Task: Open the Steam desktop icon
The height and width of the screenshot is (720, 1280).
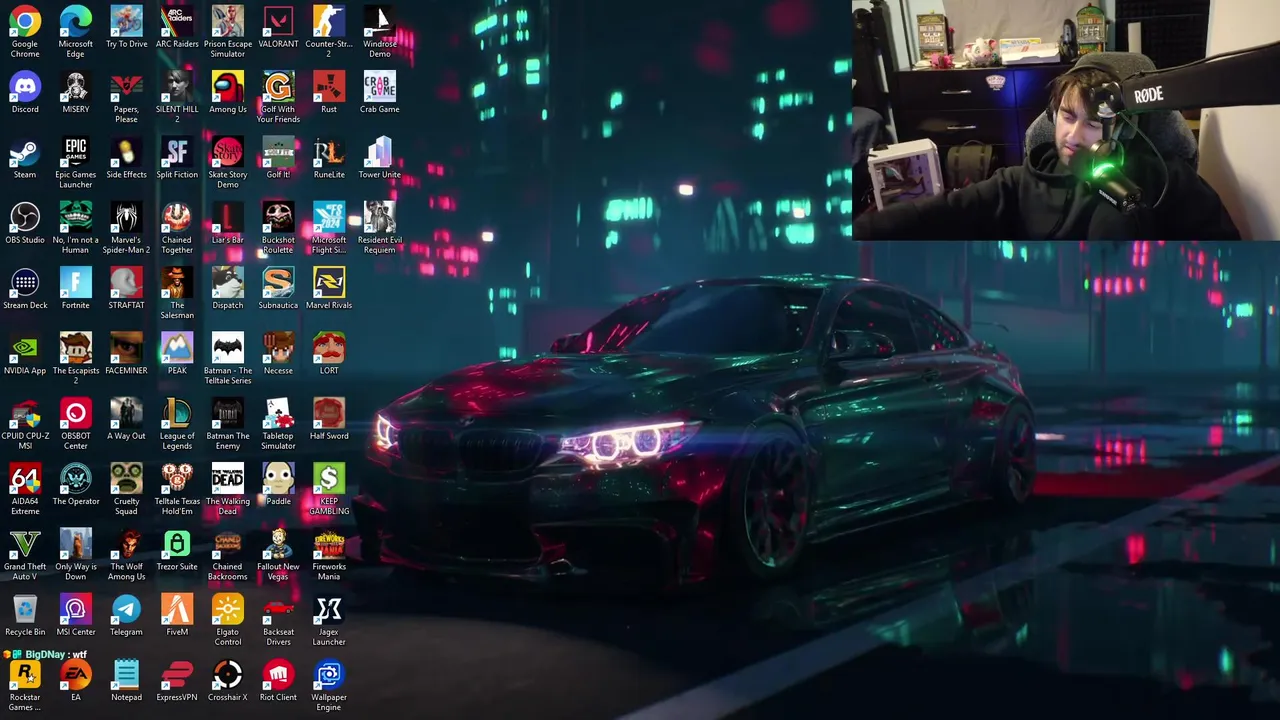Action: (25, 158)
